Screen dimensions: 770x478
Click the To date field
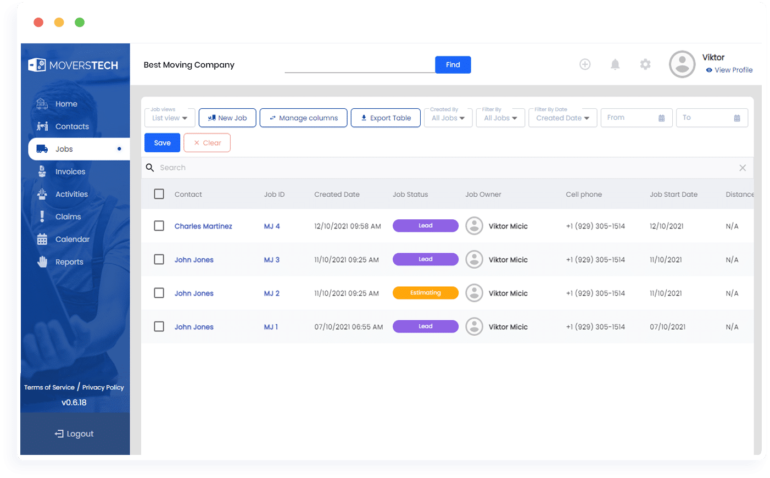(x=712, y=118)
